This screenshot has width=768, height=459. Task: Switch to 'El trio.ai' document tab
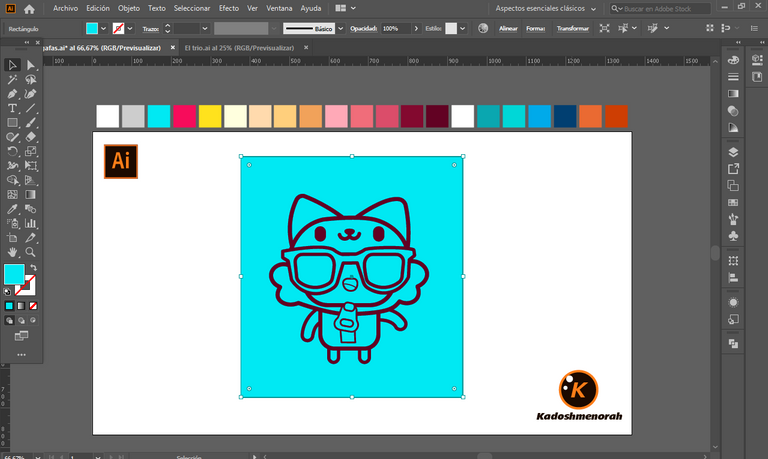click(240, 48)
